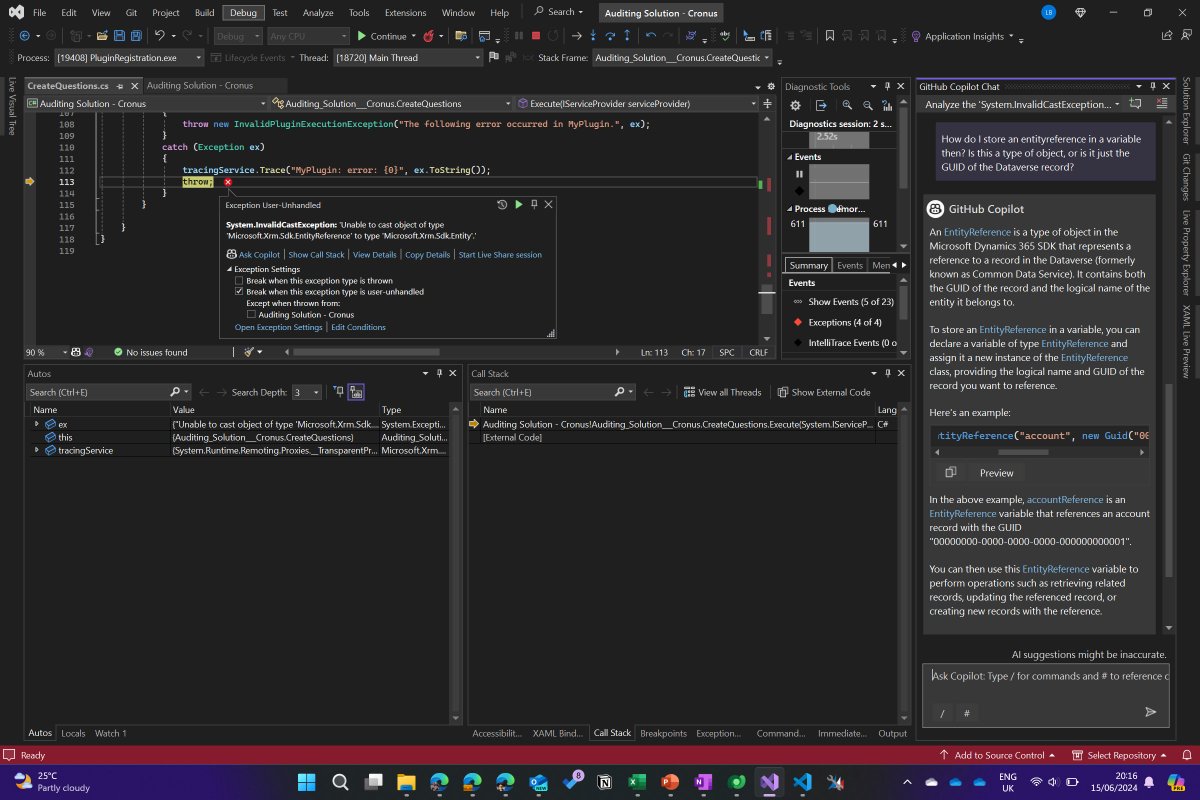Click the Application Insights lightbulb icon
The height and width of the screenshot is (800, 1200).
pyautogui.click(x=915, y=36)
